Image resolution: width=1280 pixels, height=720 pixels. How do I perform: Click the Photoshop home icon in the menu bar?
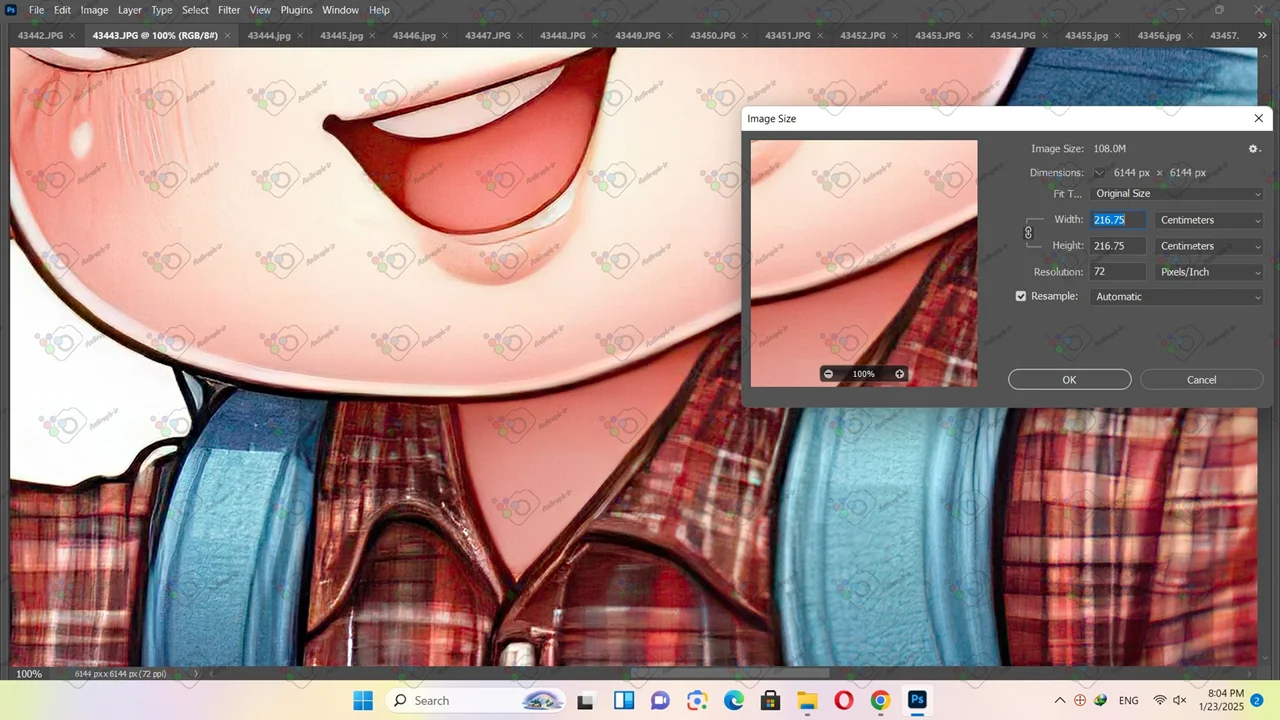pos(11,10)
